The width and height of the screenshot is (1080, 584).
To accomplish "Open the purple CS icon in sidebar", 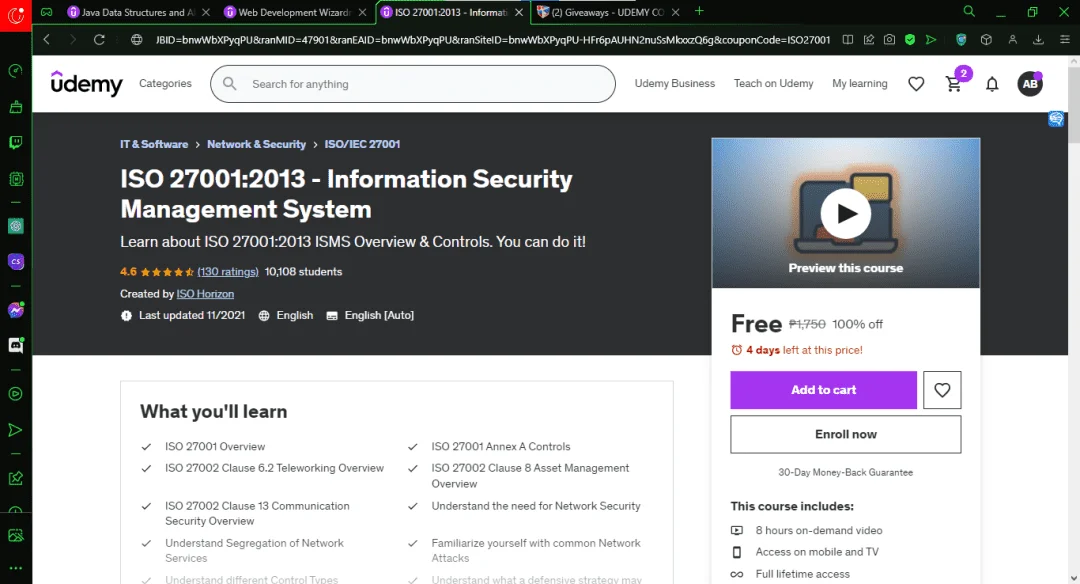I will (15, 262).
